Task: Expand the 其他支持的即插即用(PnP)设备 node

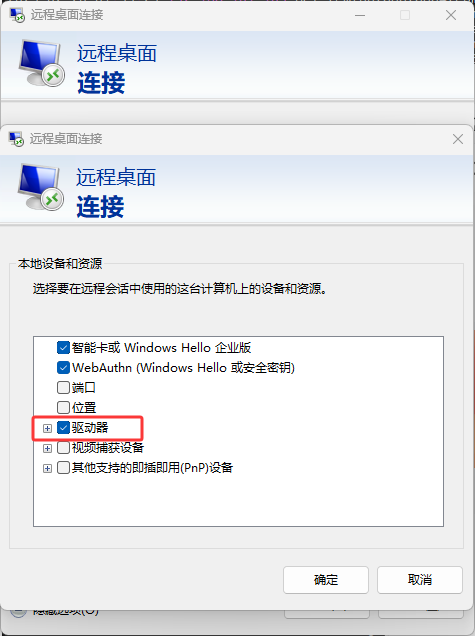Action: pyautogui.click(x=47, y=468)
